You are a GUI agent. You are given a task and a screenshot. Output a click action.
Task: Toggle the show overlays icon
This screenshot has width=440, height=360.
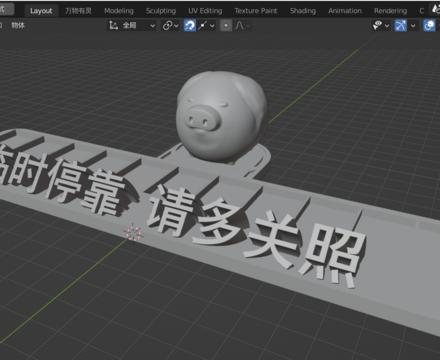[429, 26]
